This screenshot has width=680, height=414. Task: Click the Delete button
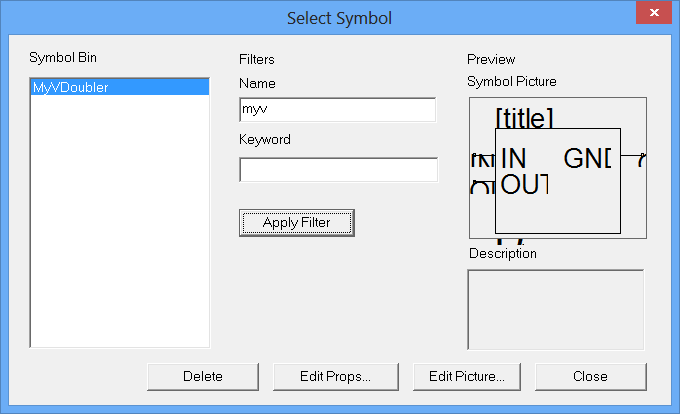click(x=203, y=376)
